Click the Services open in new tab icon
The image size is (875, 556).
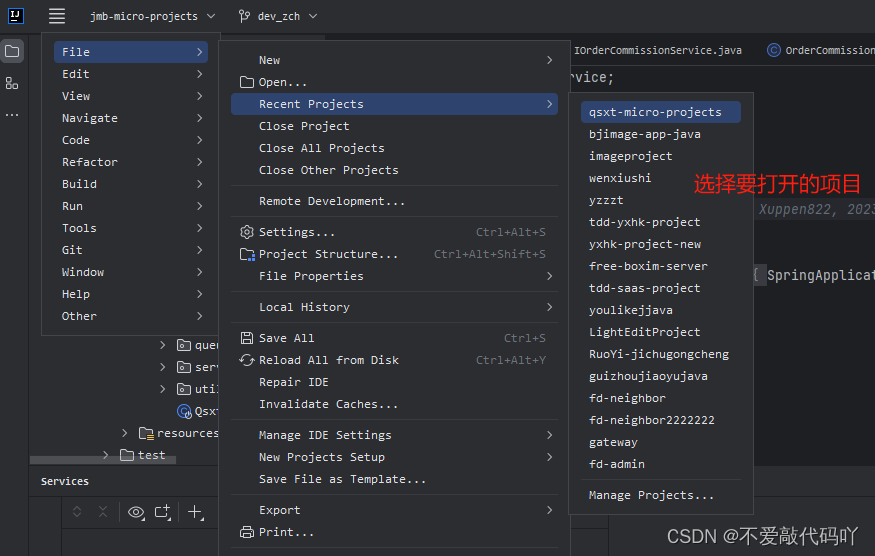tap(163, 512)
